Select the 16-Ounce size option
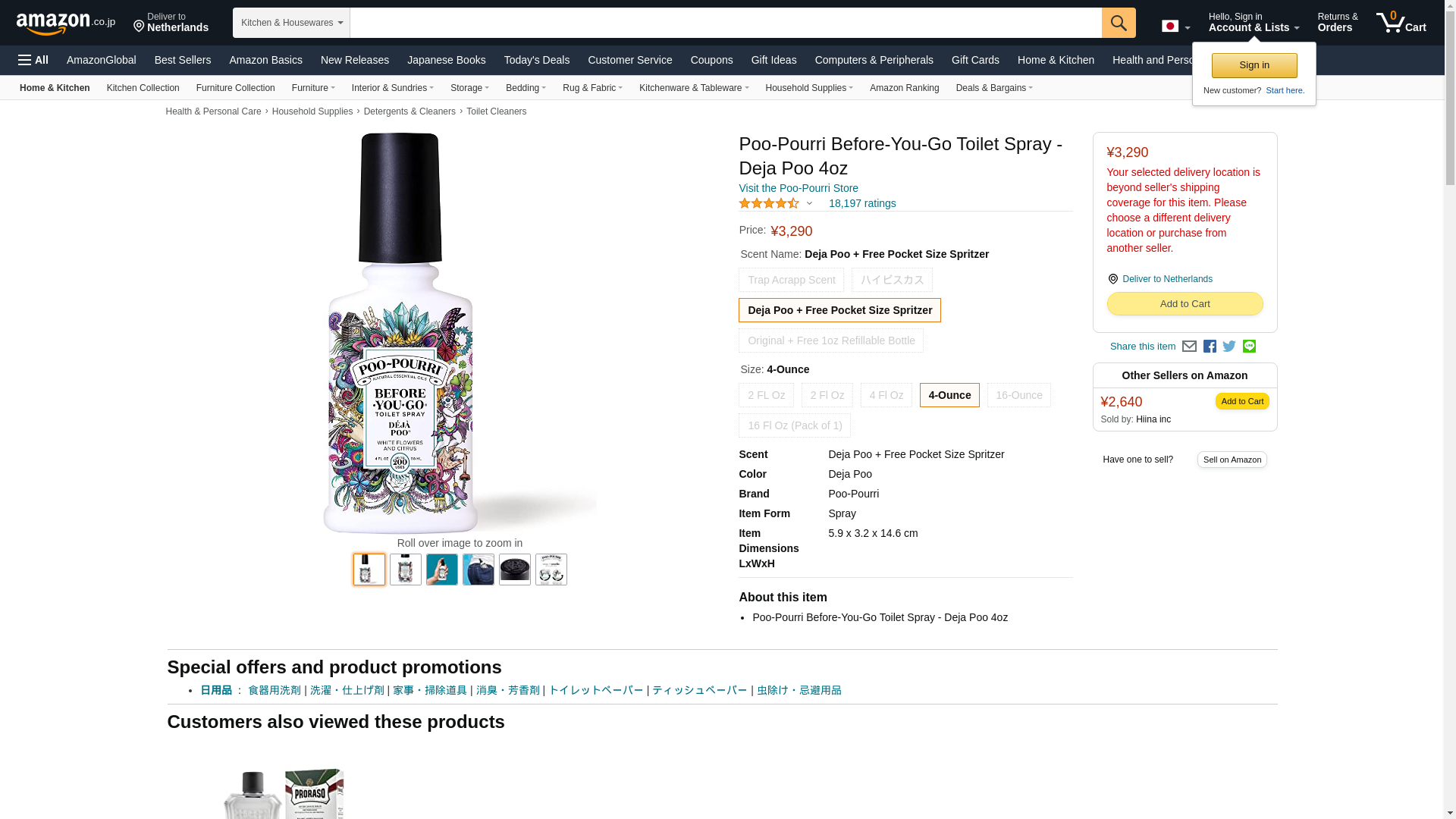 click(x=1018, y=395)
